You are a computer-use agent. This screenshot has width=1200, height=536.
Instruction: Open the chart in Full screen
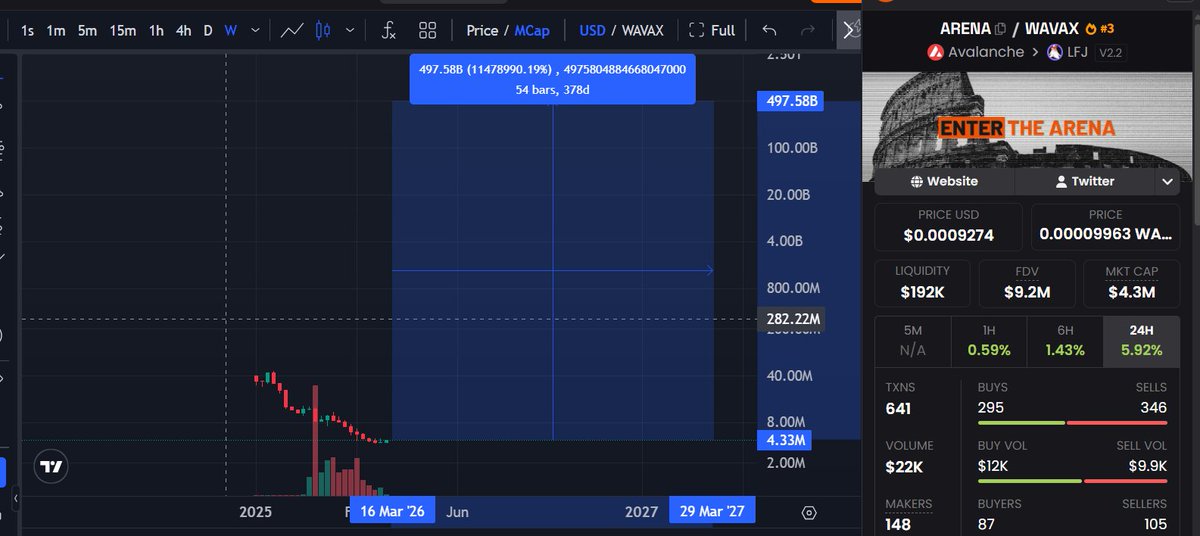(712, 30)
